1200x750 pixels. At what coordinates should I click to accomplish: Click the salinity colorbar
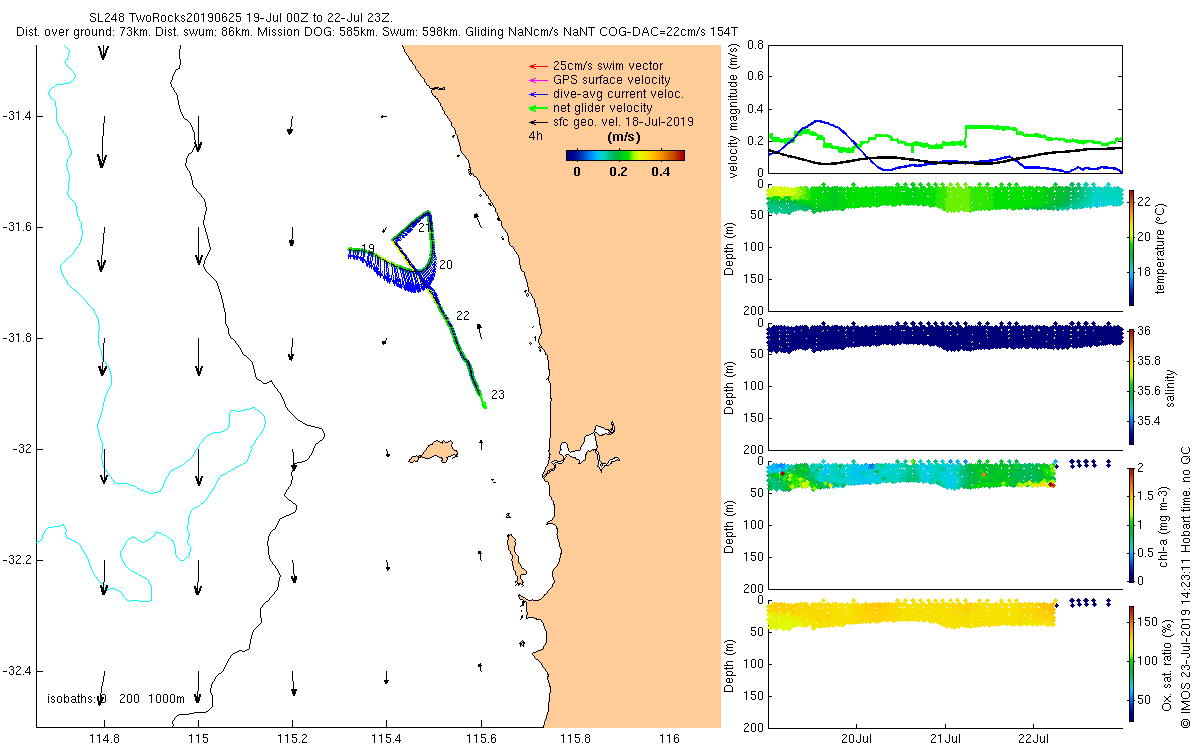[1132, 385]
